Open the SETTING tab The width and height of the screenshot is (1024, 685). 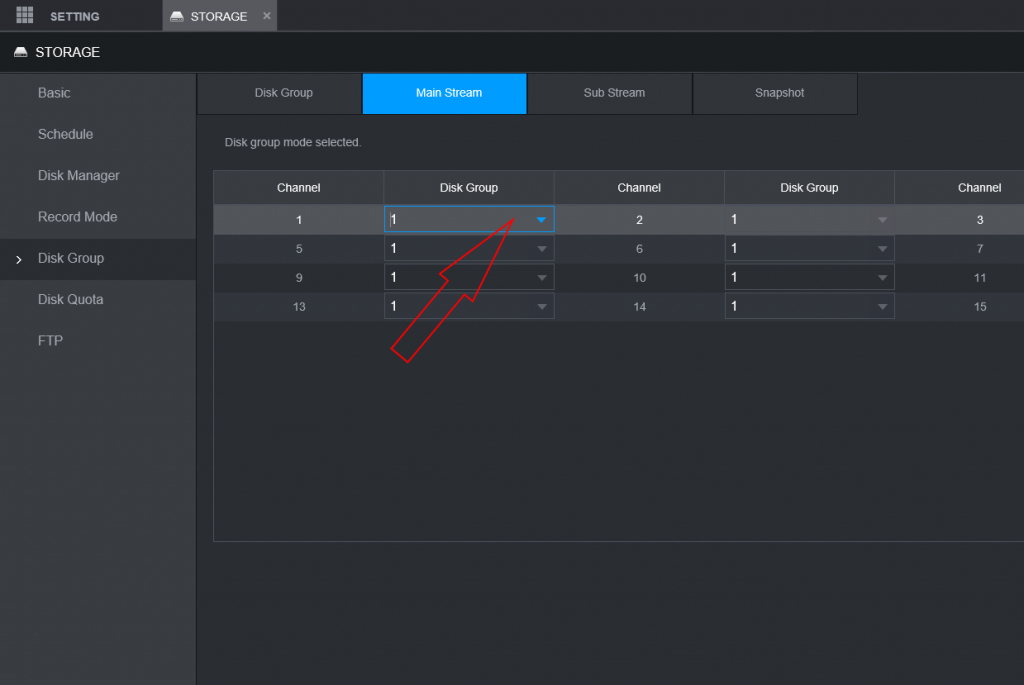coord(74,16)
